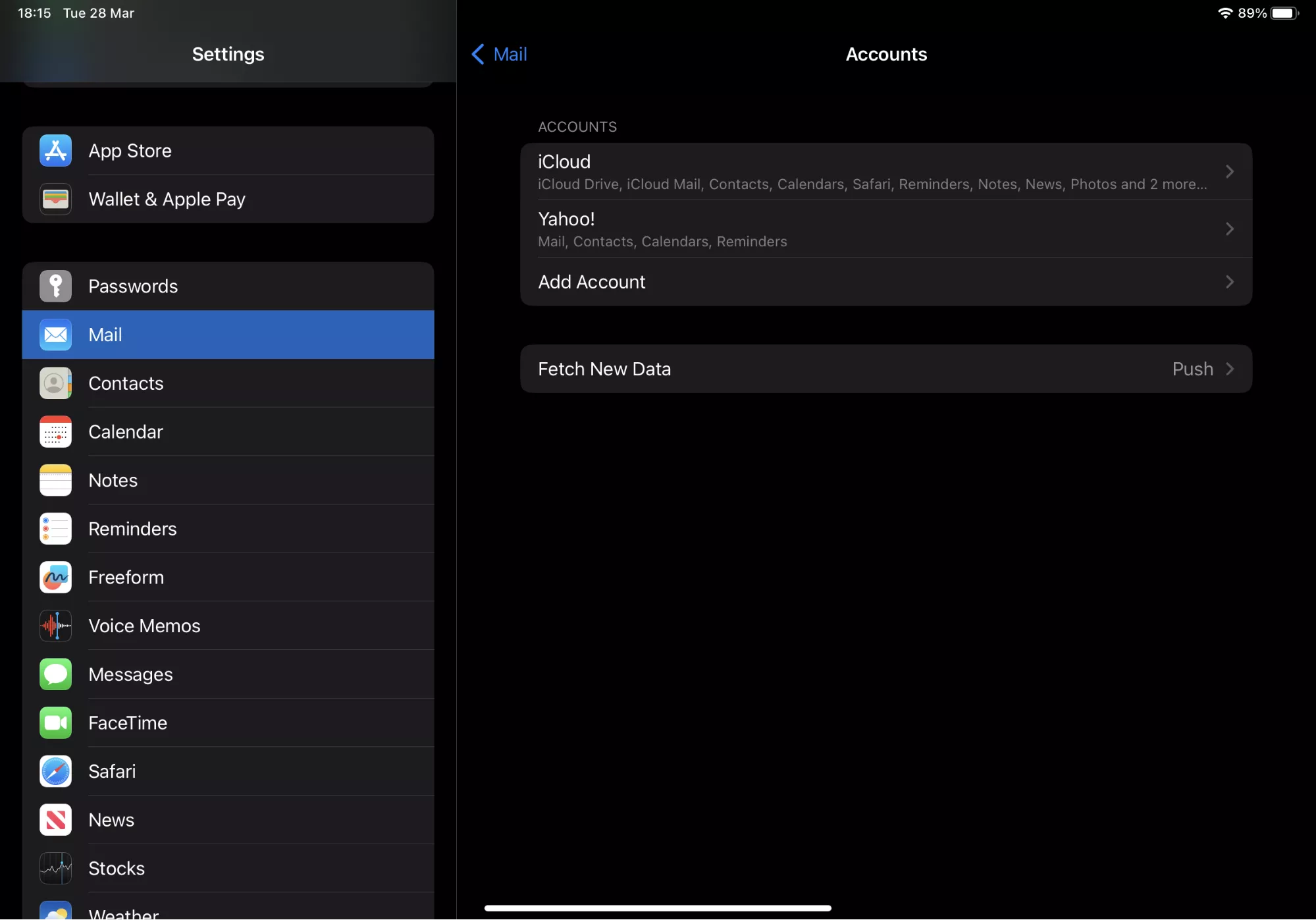The width and height of the screenshot is (1316, 920).
Task: Open App Store settings icon
Action: (55, 151)
